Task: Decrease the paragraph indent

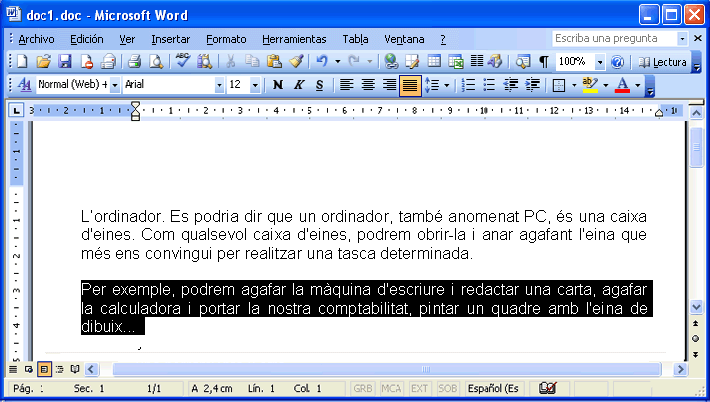Action: click(x=511, y=85)
